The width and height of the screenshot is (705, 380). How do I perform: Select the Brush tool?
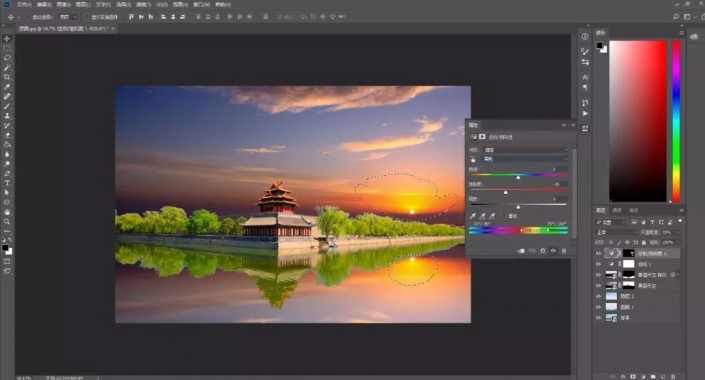7,106
